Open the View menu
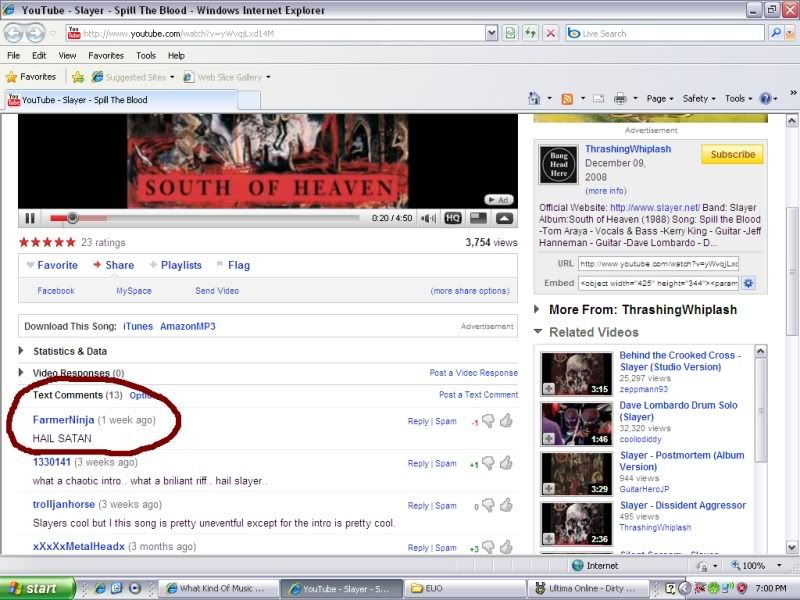The height and width of the screenshot is (600, 800). pos(67,56)
